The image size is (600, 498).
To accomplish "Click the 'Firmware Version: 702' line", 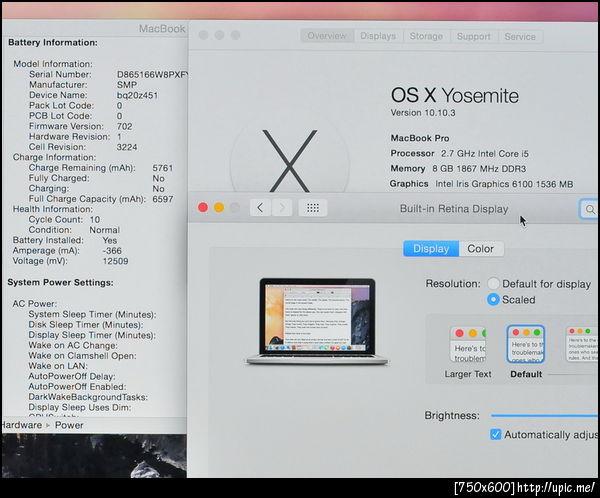I will tap(81, 126).
